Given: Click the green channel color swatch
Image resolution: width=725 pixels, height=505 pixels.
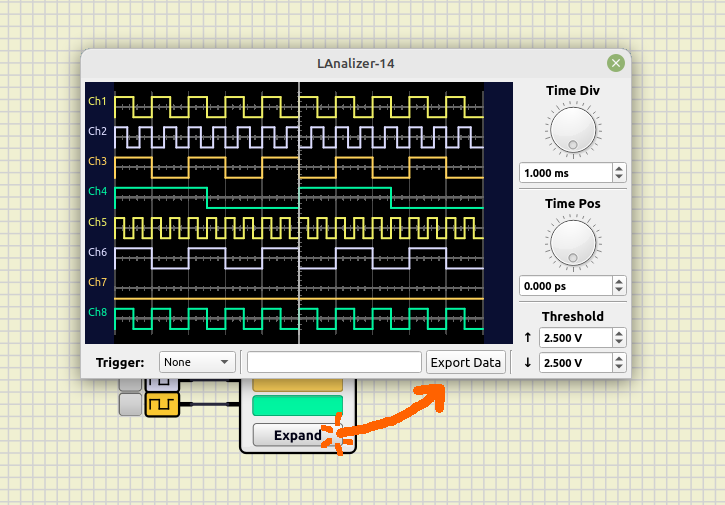Looking at the screenshot, I should click(298, 405).
